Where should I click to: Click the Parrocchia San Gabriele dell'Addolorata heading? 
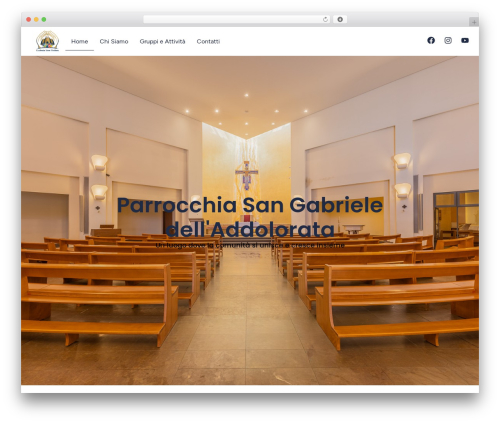coord(250,217)
